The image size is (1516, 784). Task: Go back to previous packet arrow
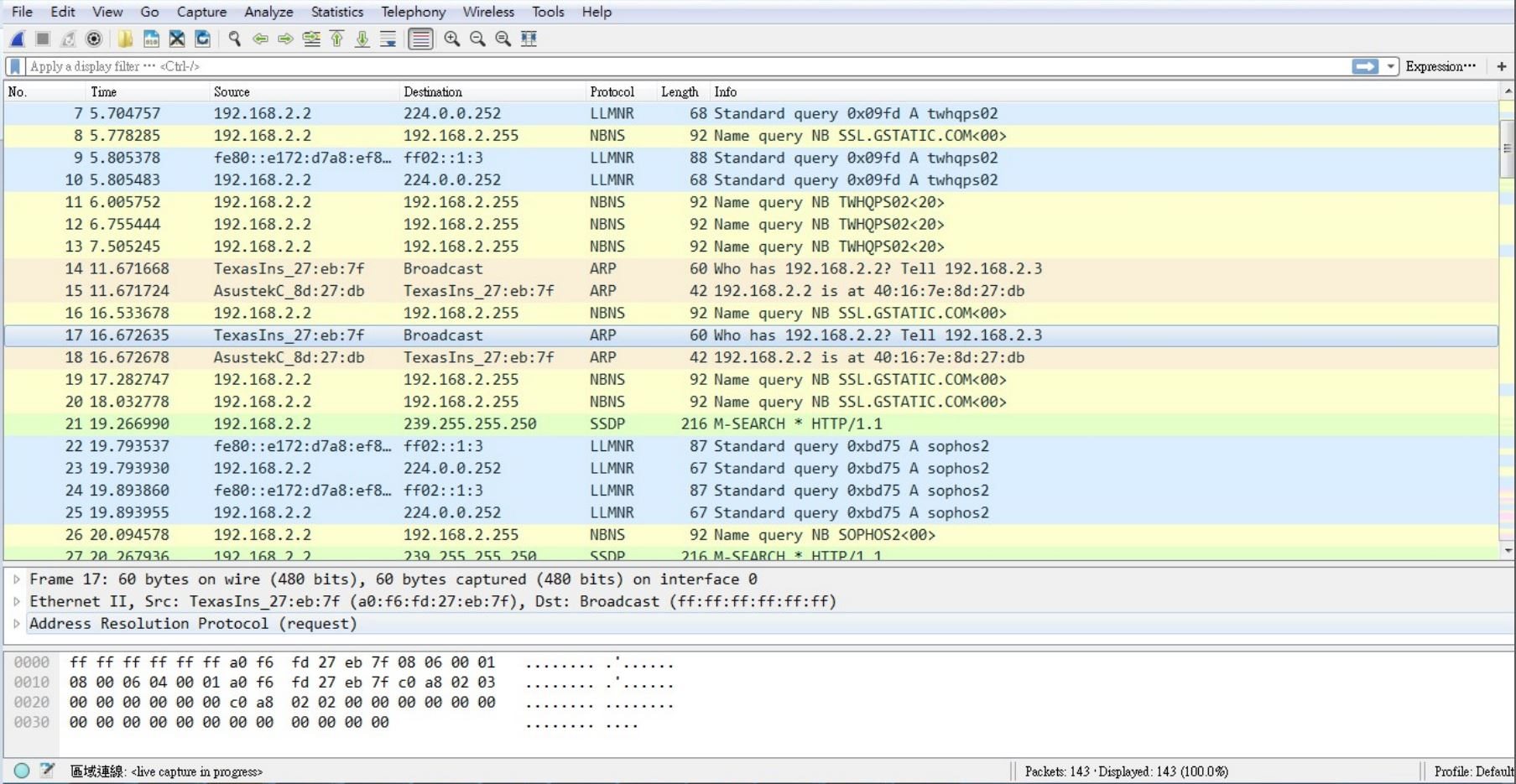(x=260, y=39)
